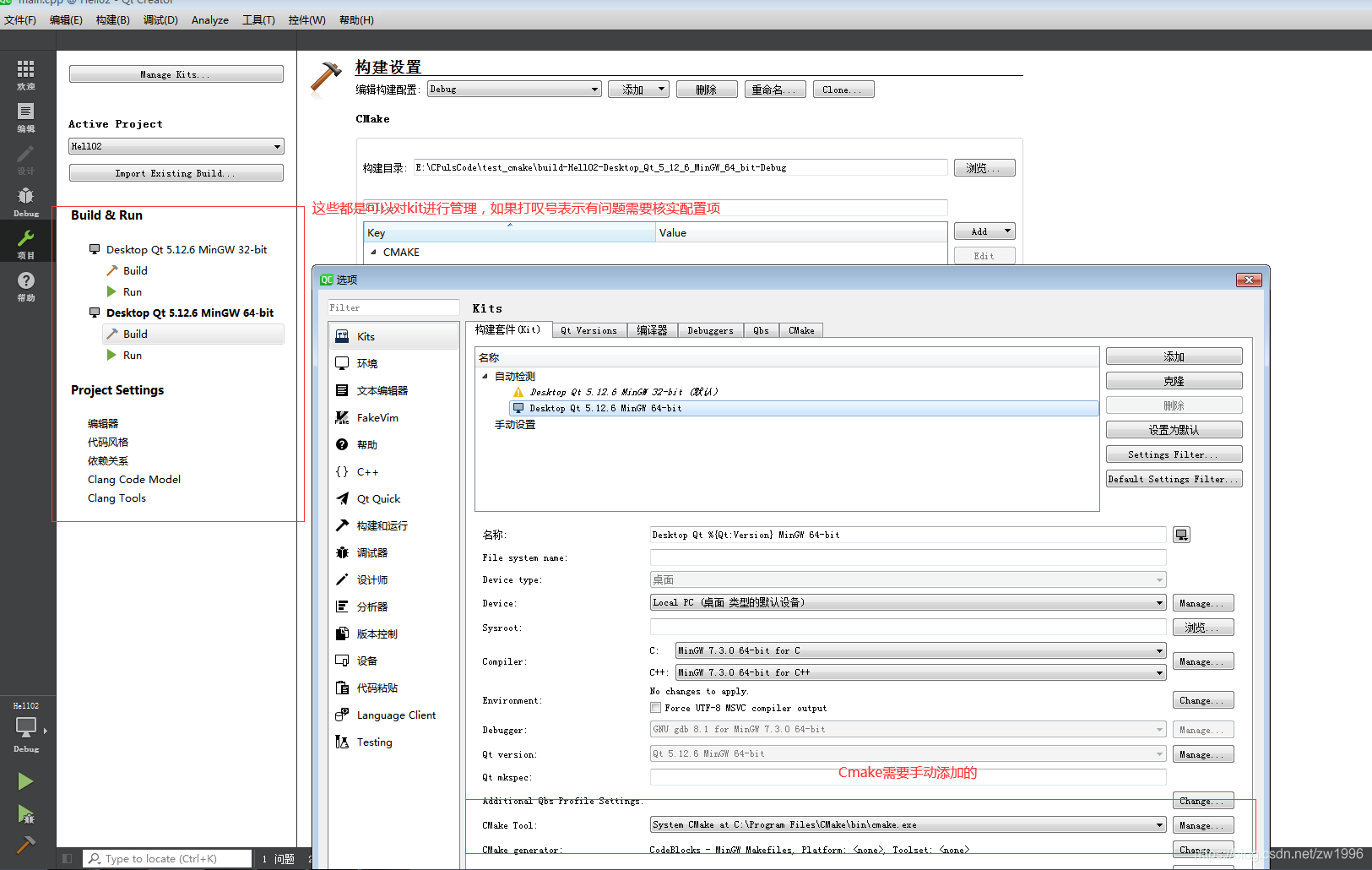
Task: Open the 添加 build configuration dropdown button
Action: [639, 90]
